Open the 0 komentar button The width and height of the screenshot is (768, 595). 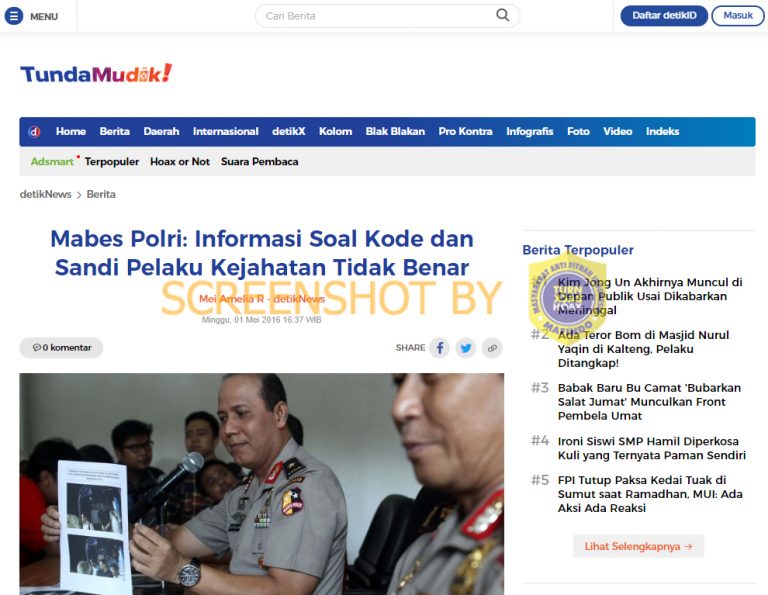coord(61,348)
